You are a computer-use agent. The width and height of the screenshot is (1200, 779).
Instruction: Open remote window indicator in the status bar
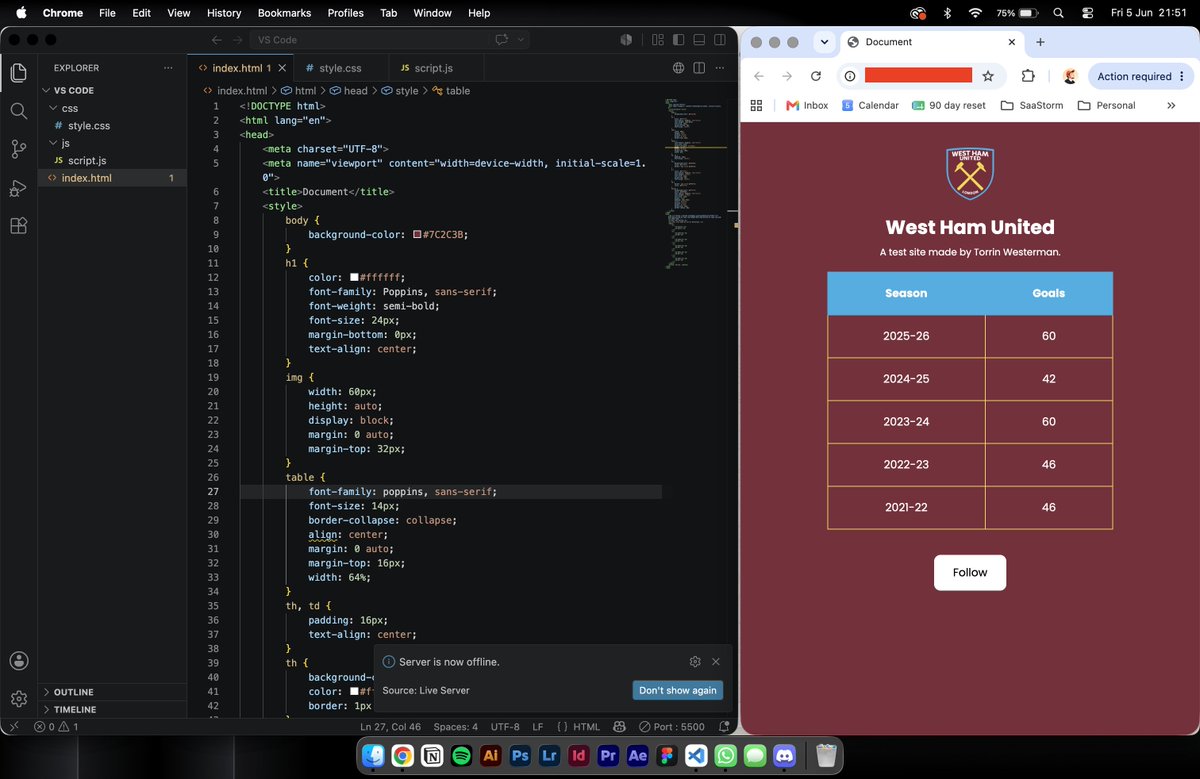[x=12, y=727]
